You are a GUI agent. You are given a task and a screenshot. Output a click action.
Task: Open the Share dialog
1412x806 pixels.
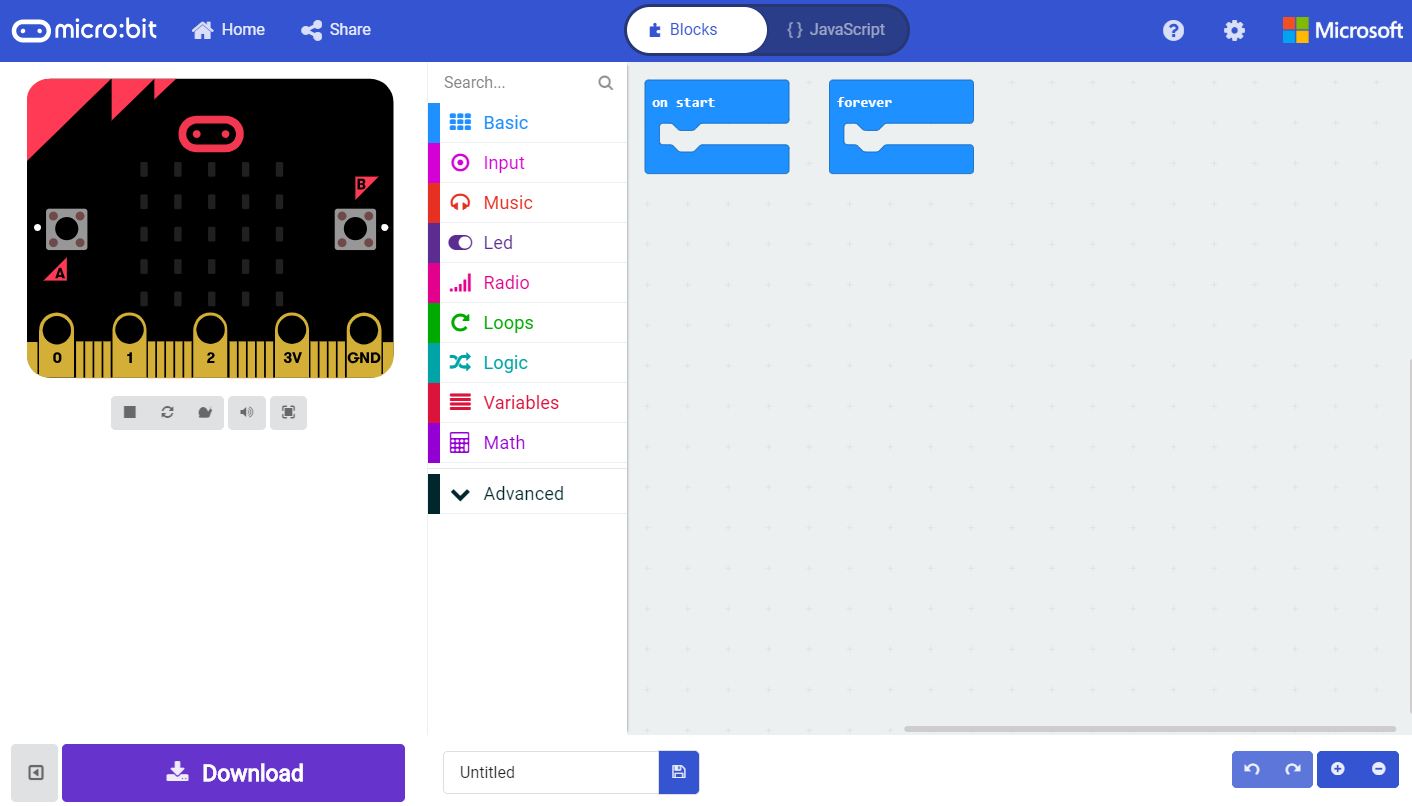point(336,30)
